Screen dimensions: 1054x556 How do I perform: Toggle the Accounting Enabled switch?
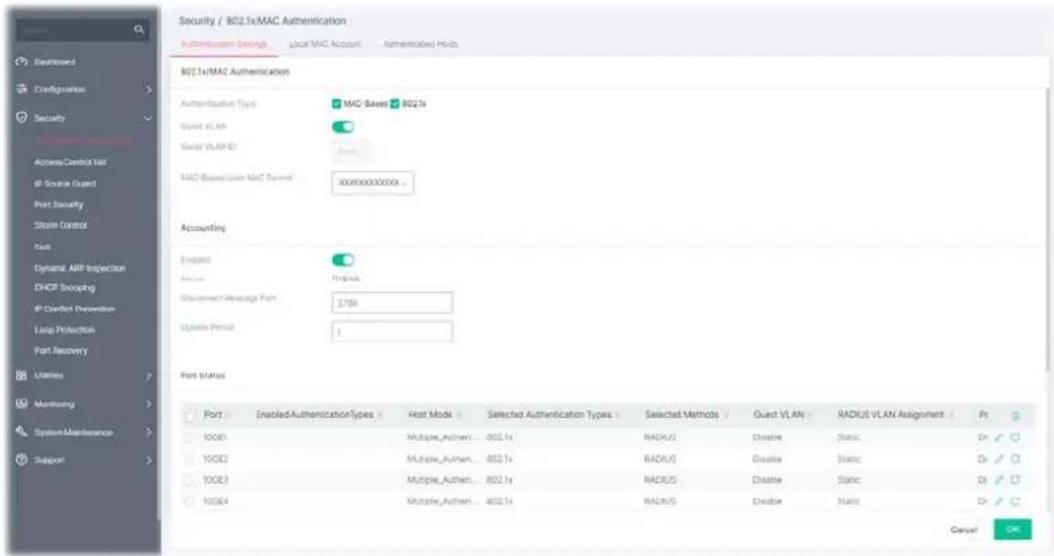tap(343, 260)
